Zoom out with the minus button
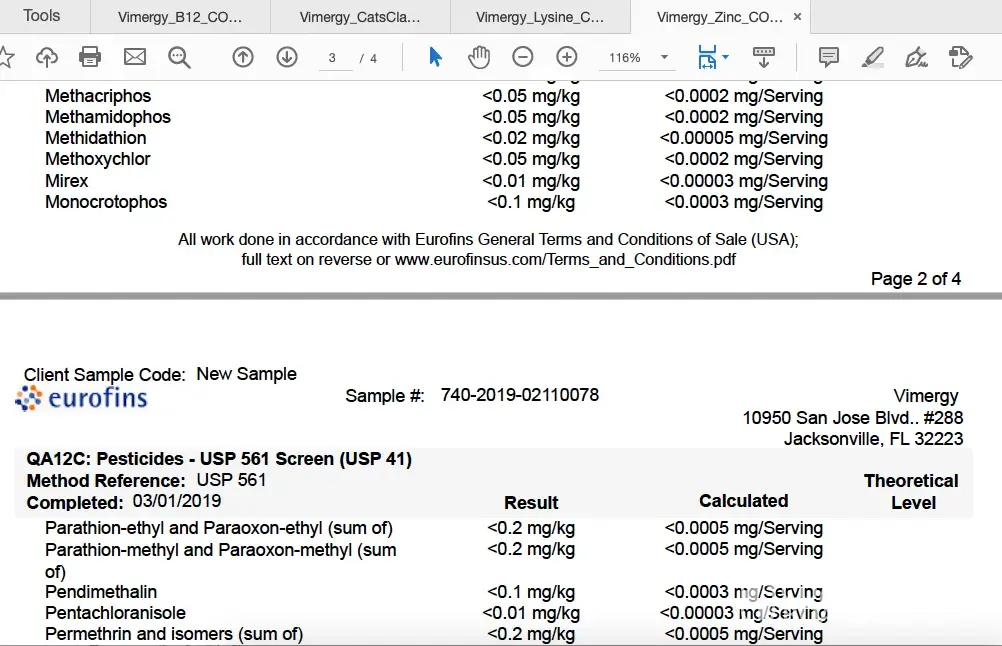 point(523,57)
